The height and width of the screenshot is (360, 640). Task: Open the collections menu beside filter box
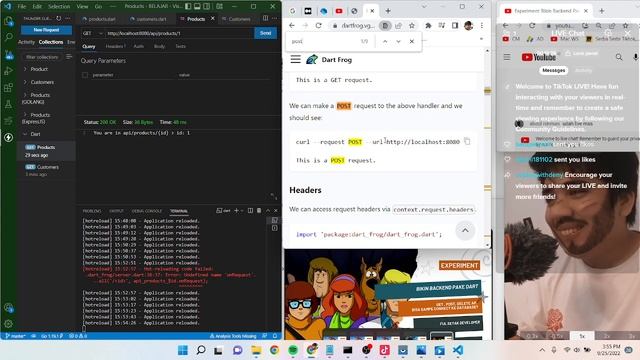(x=69, y=57)
